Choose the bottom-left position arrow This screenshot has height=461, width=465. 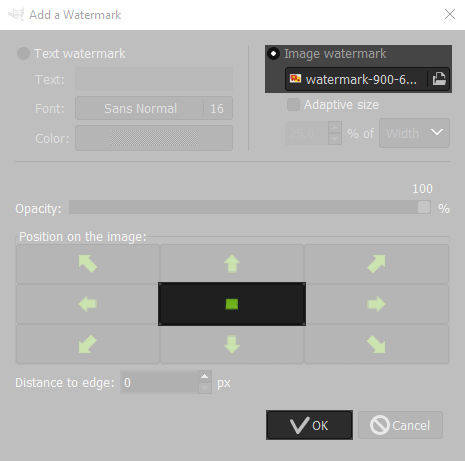(x=88, y=344)
